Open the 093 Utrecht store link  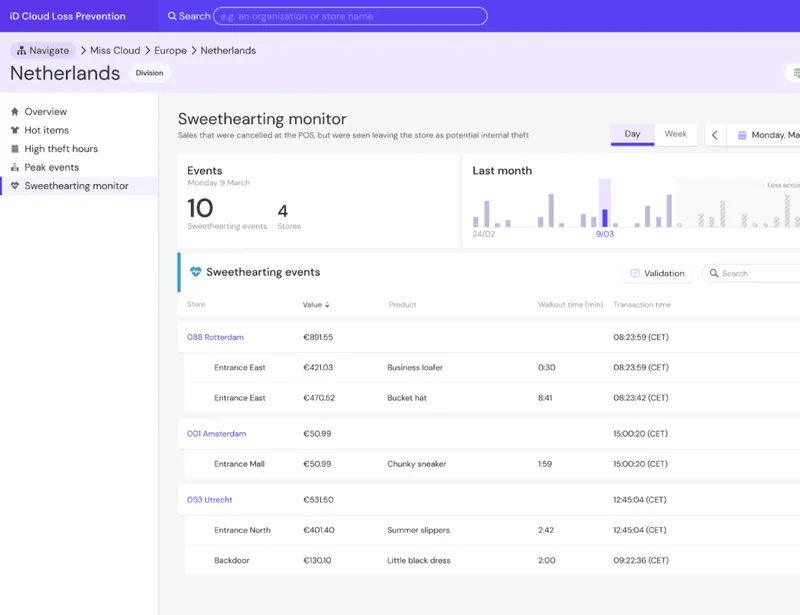pos(209,500)
